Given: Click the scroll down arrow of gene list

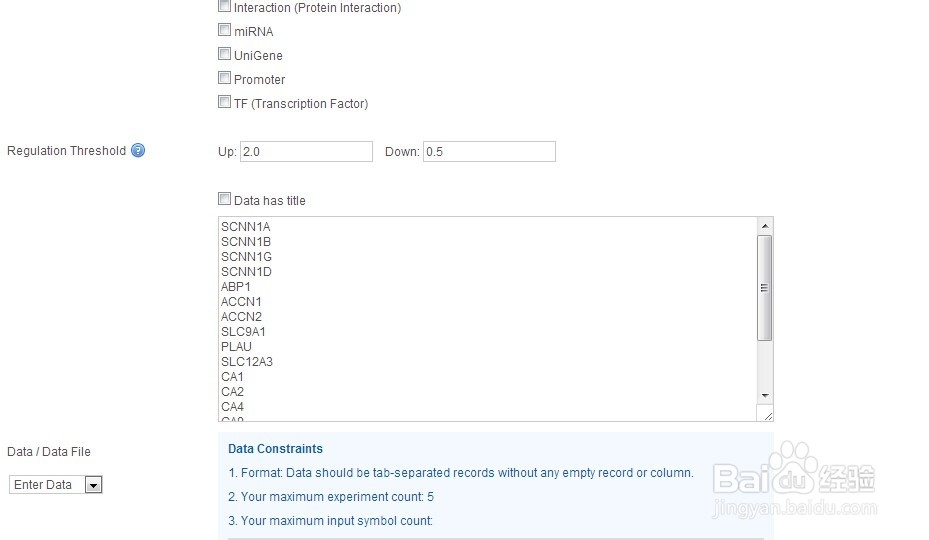Looking at the screenshot, I should pos(765,396).
